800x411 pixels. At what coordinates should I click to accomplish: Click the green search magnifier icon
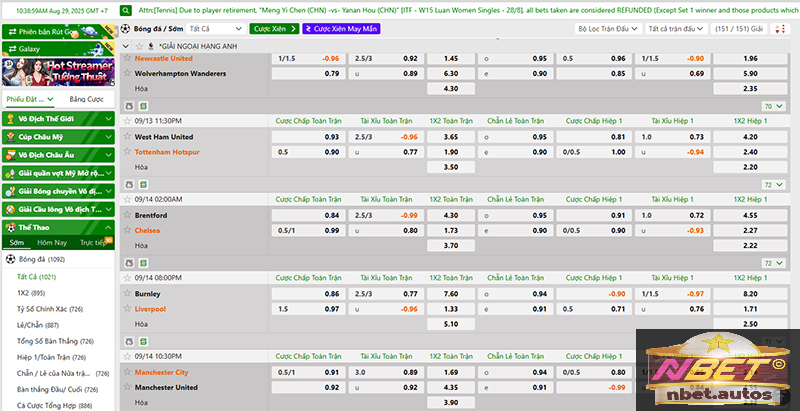pos(125,11)
